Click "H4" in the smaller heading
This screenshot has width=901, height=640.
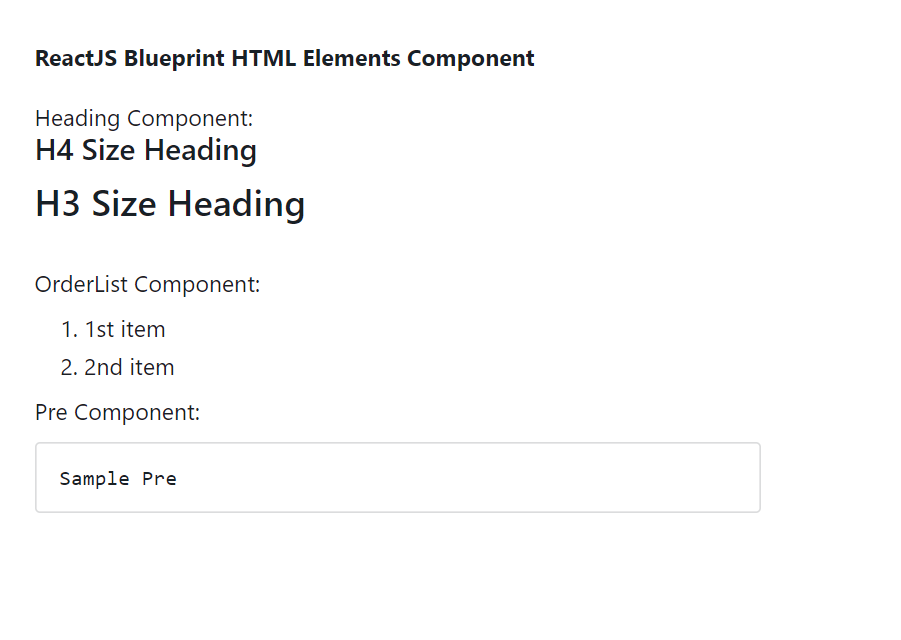click(x=54, y=151)
